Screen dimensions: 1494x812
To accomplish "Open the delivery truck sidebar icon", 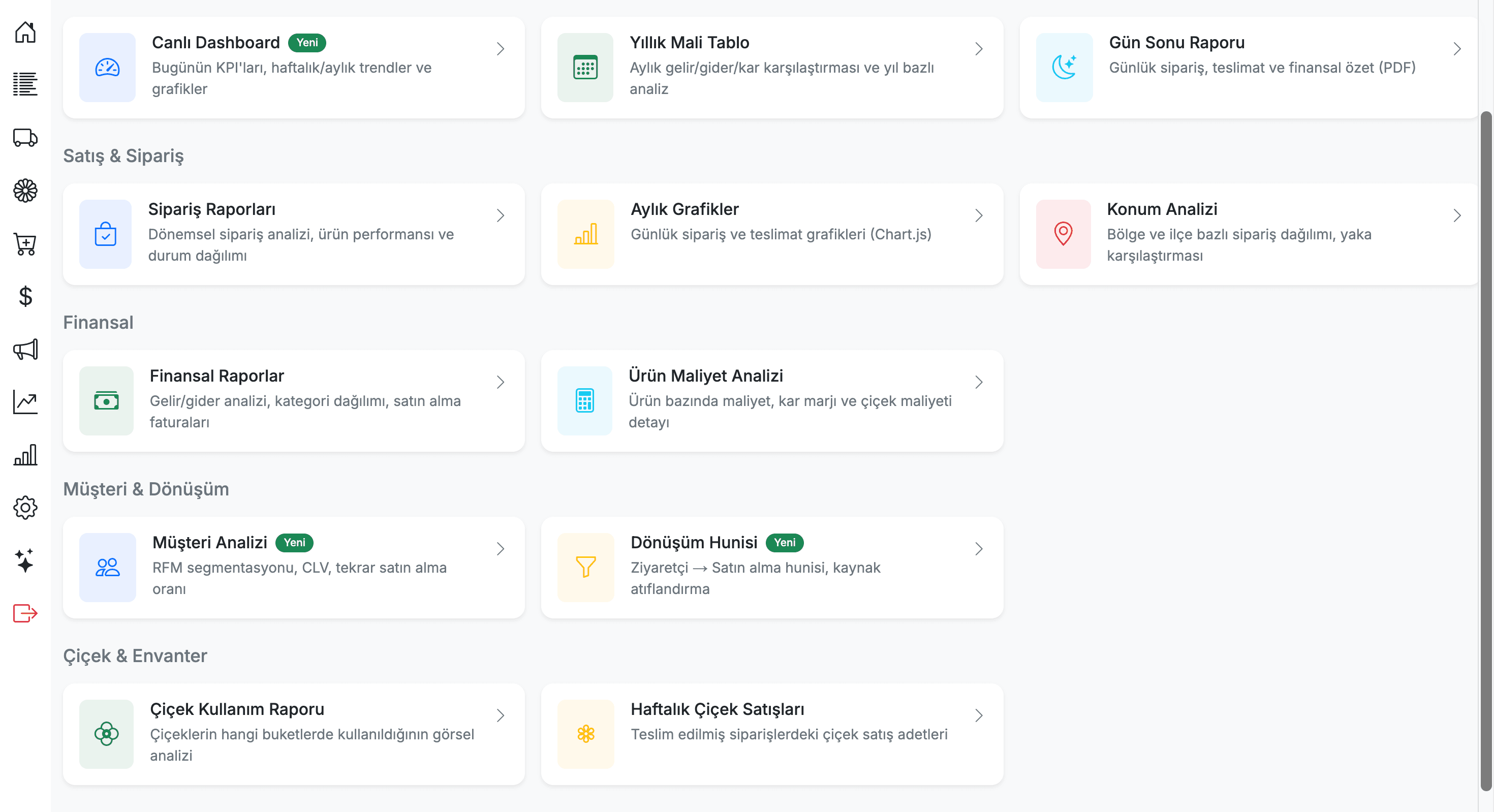I will click(x=25, y=138).
